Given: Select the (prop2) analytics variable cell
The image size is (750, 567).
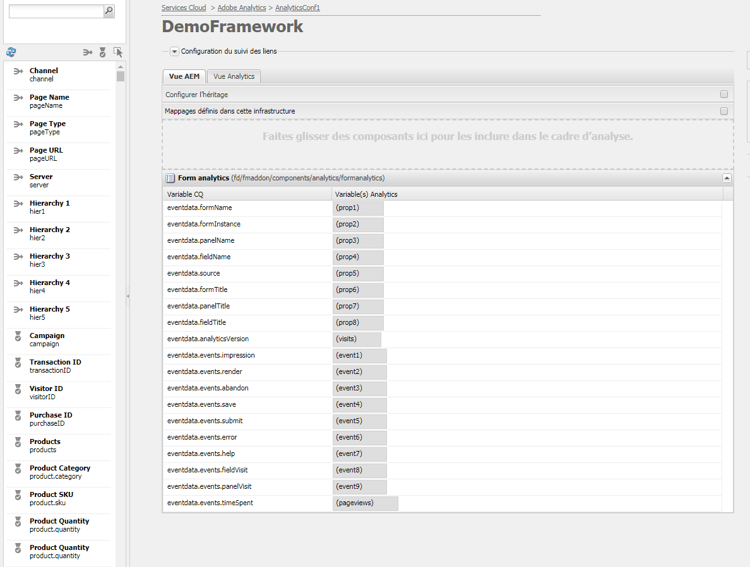Looking at the screenshot, I should pos(358,224).
